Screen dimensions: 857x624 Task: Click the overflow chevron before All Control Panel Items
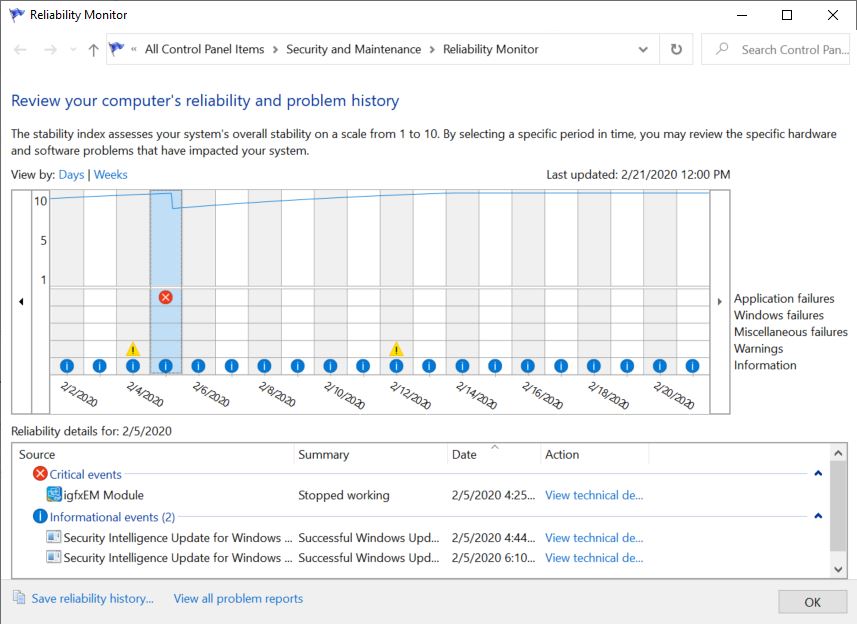[134, 50]
